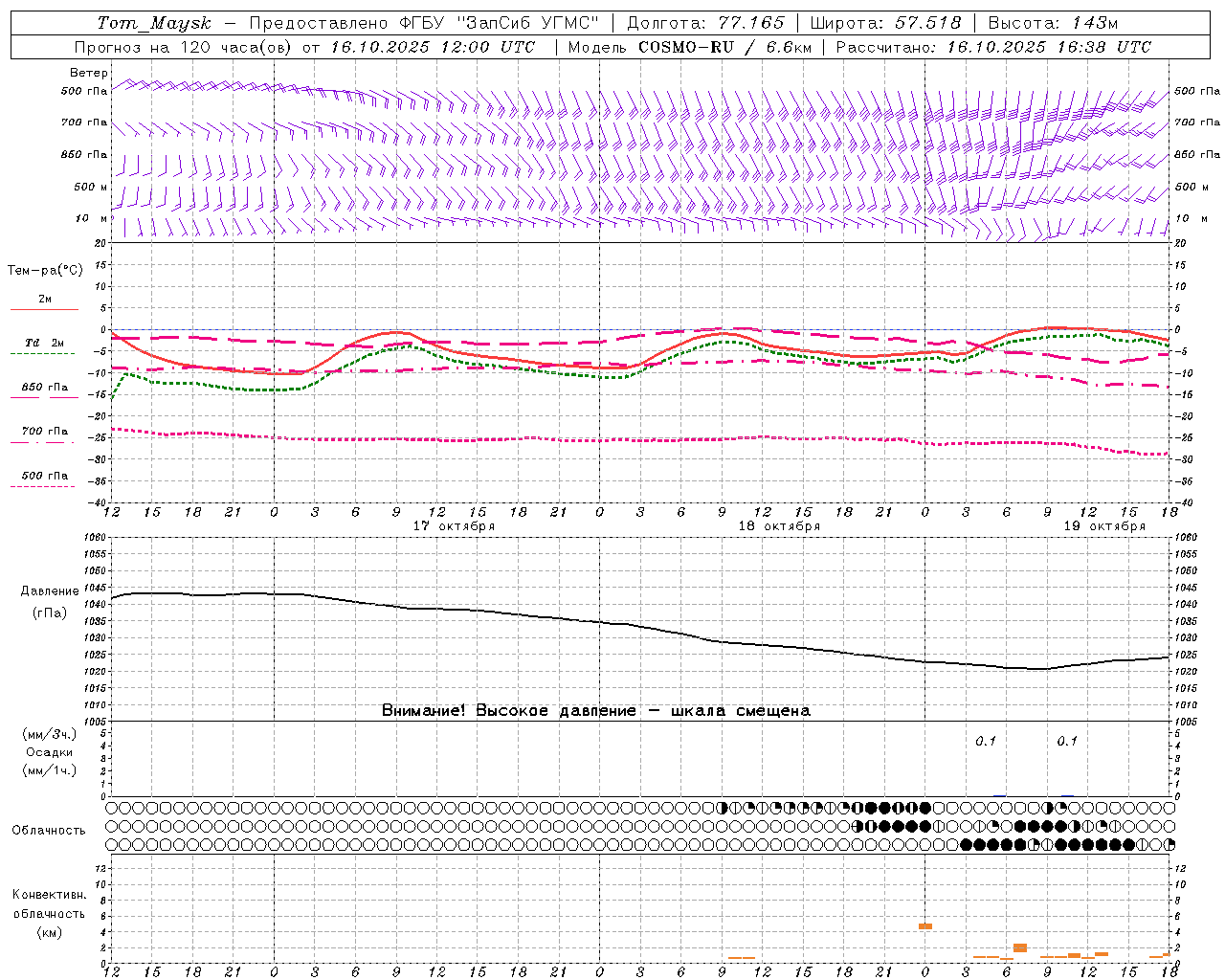Click the Ветер section label
This screenshot has width=1225, height=980.
pos(89,73)
